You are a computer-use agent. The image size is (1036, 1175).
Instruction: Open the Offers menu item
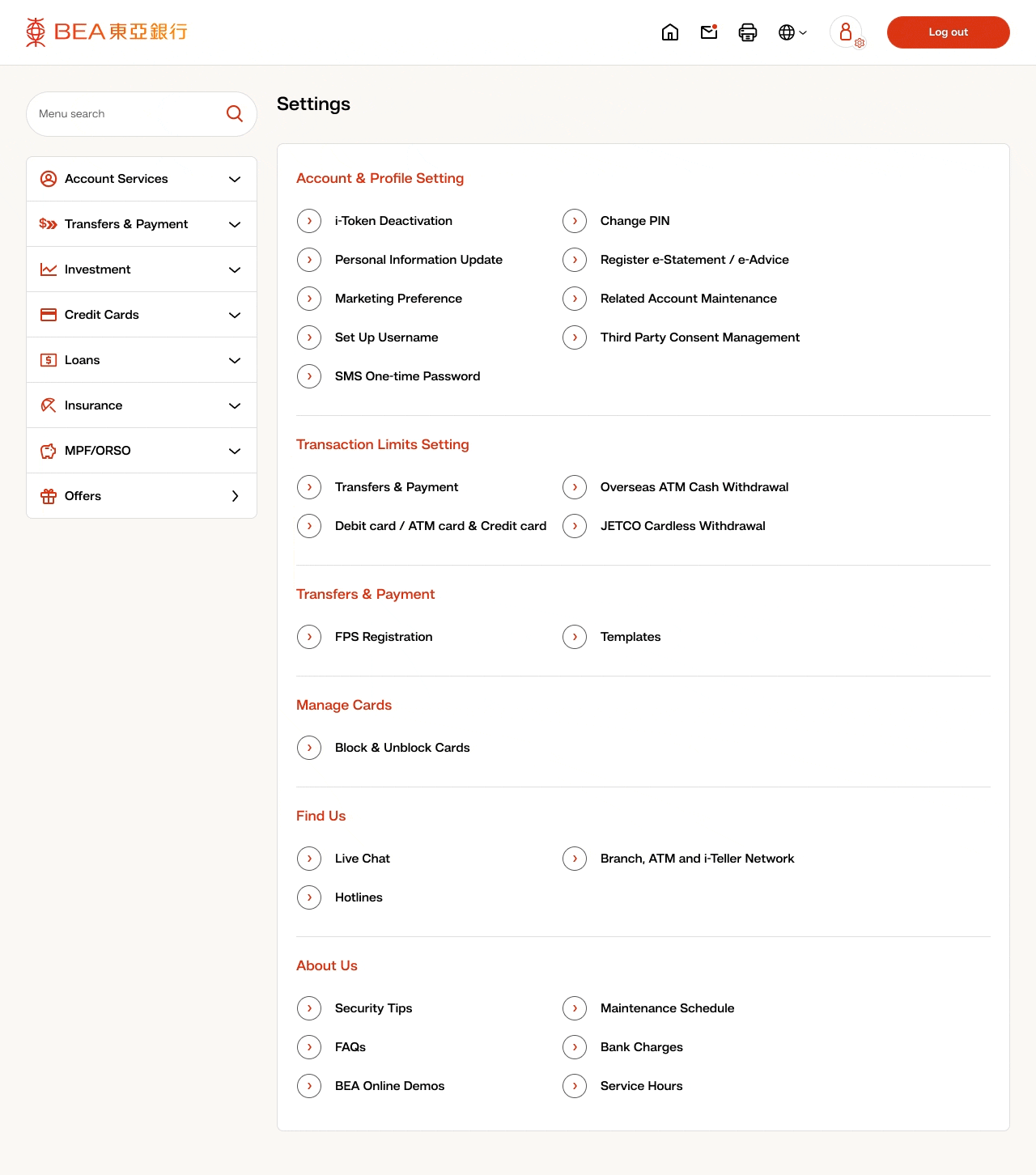coord(142,496)
